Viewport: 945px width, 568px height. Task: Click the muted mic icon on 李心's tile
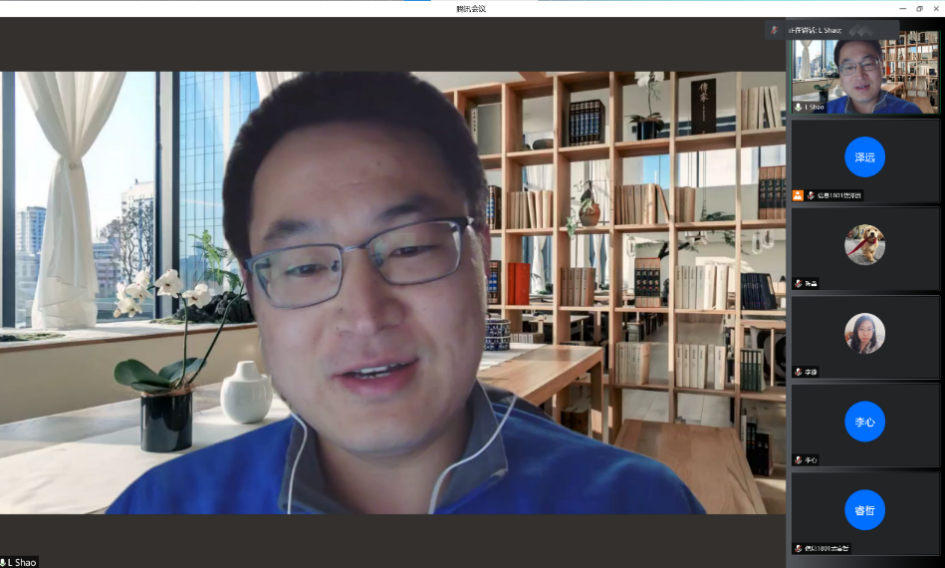(x=798, y=460)
